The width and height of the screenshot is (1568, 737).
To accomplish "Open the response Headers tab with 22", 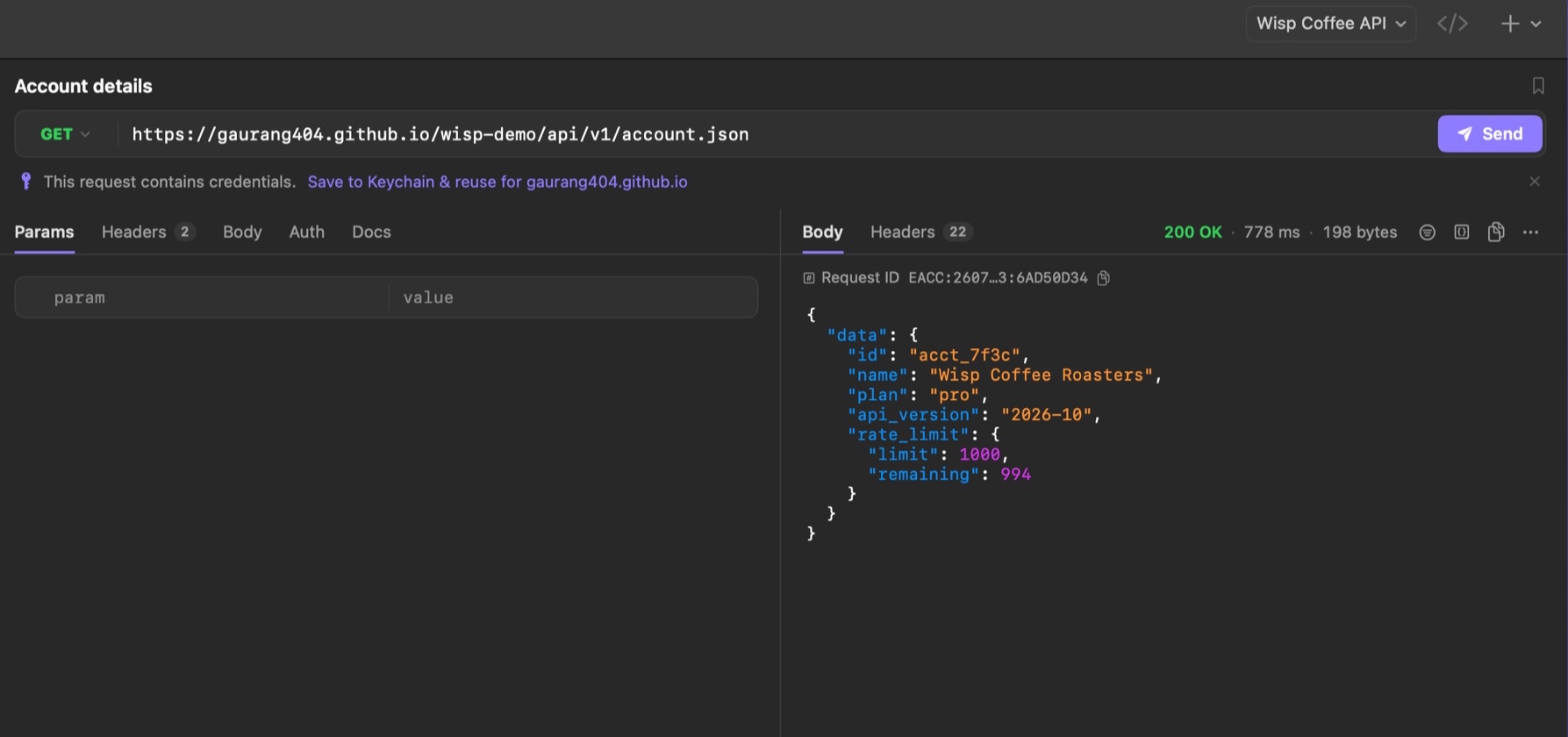I will coord(920,232).
